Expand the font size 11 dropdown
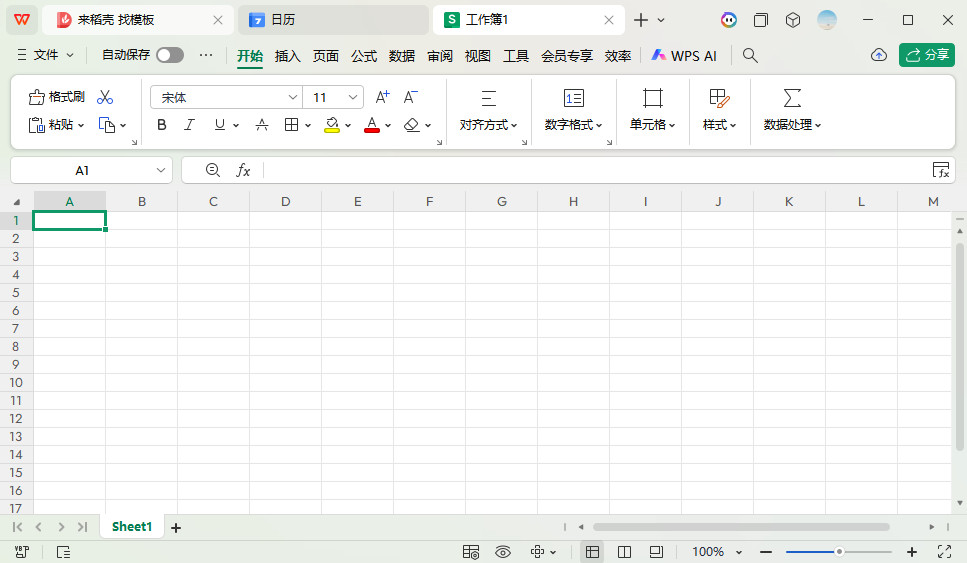Viewport: 967px width, 563px height. (353, 97)
